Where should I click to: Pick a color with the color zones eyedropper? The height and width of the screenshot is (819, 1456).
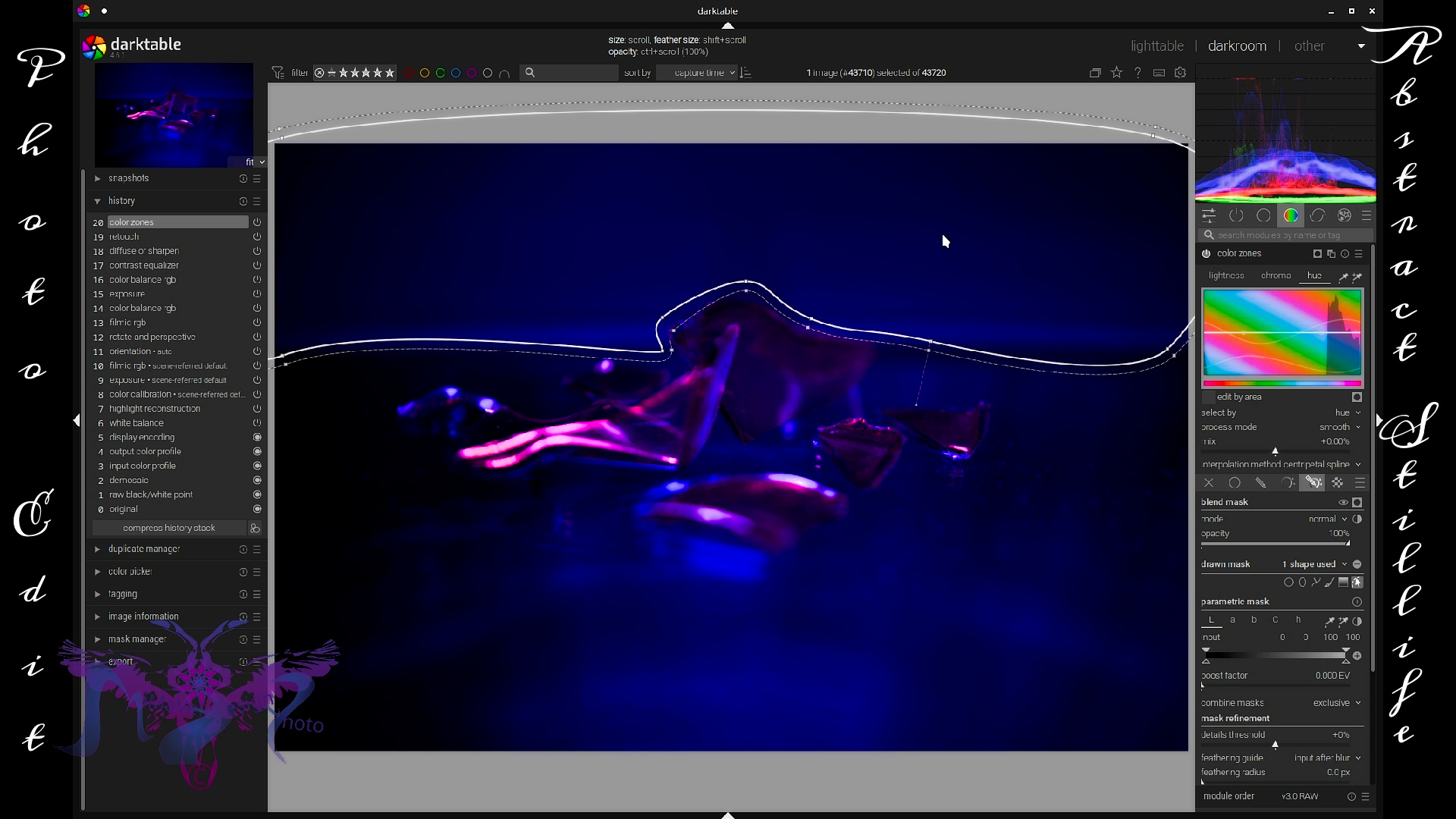[1343, 277]
